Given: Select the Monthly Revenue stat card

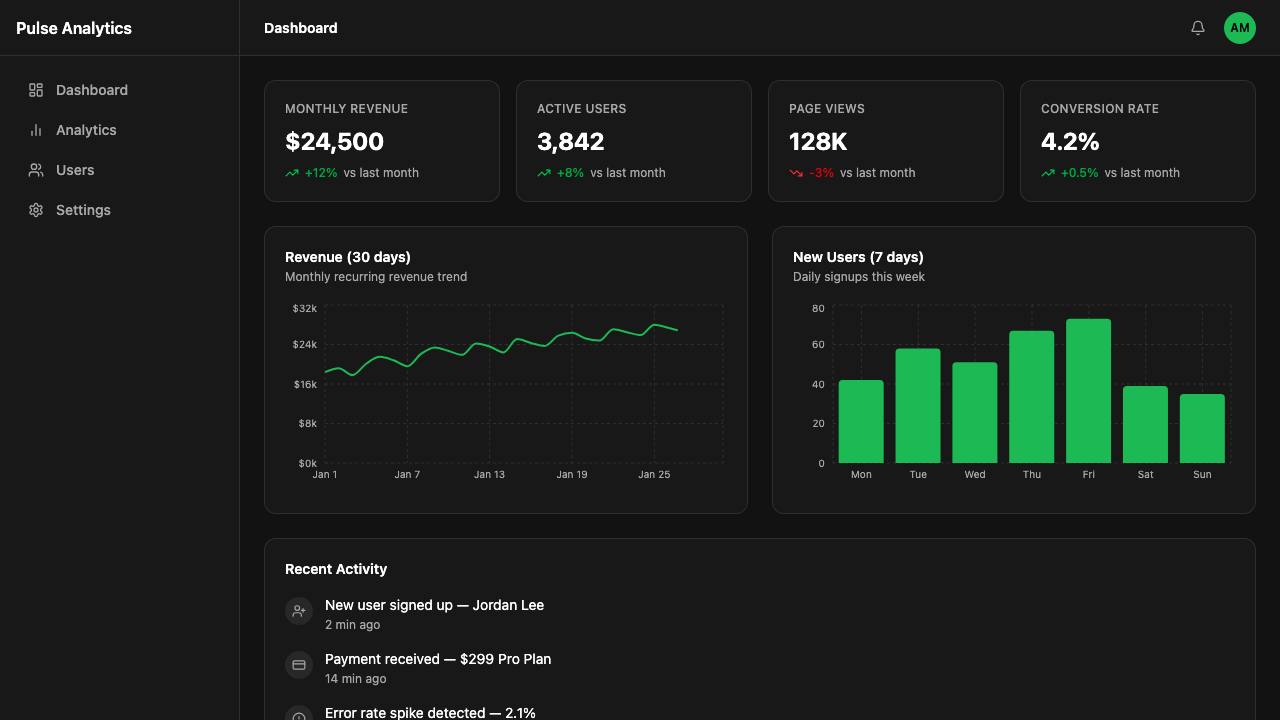Looking at the screenshot, I should point(382,141).
